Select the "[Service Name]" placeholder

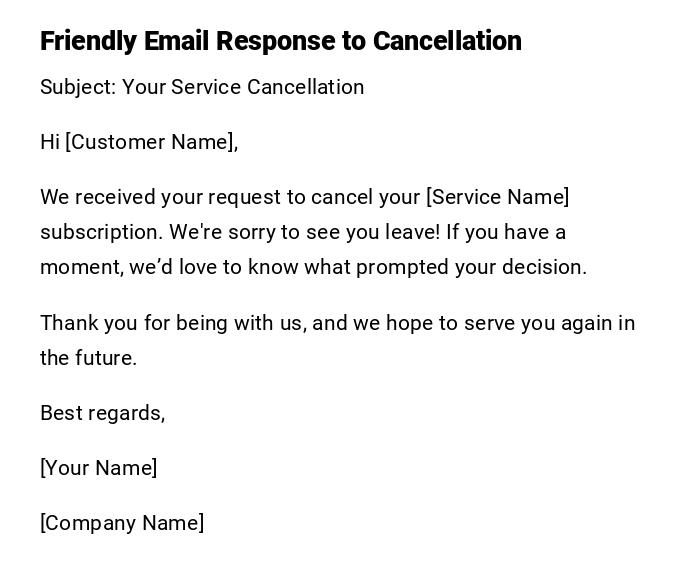pos(497,197)
